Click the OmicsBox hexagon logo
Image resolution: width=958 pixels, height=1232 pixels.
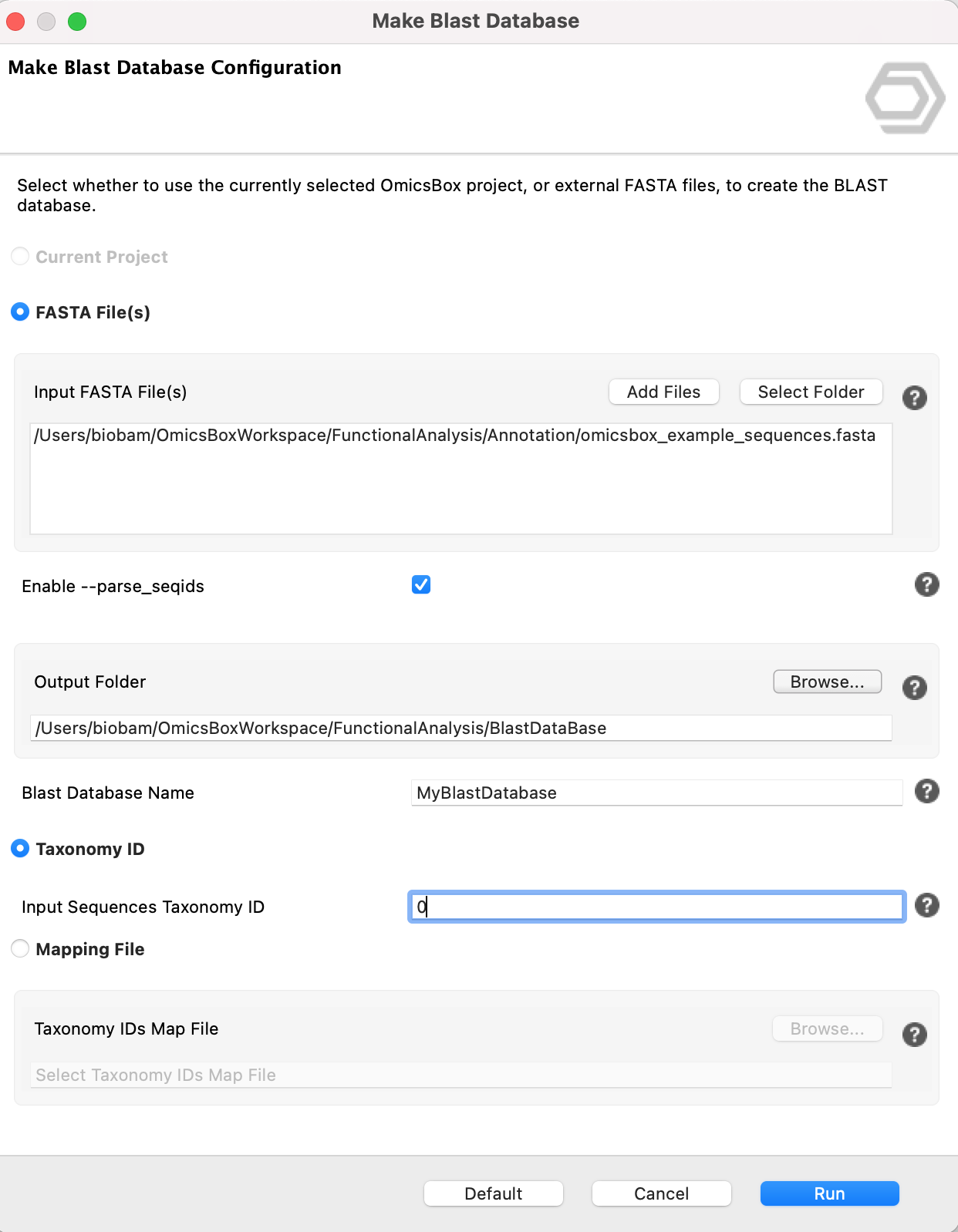(x=905, y=98)
